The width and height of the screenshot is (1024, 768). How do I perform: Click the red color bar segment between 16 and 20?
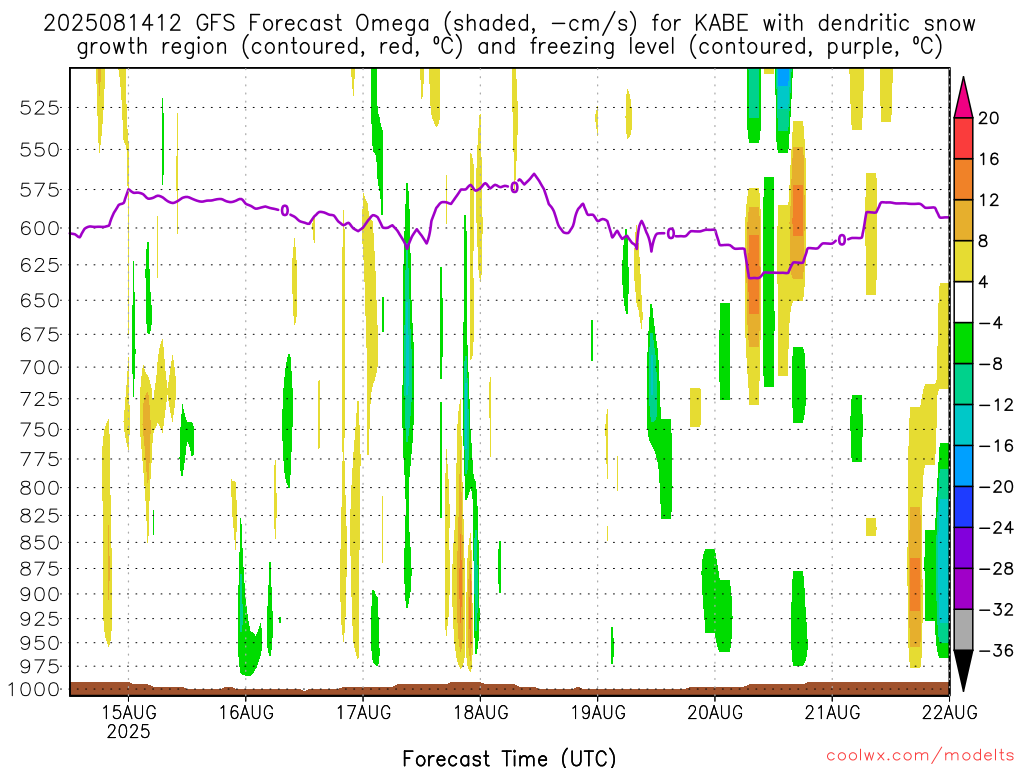(x=963, y=138)
